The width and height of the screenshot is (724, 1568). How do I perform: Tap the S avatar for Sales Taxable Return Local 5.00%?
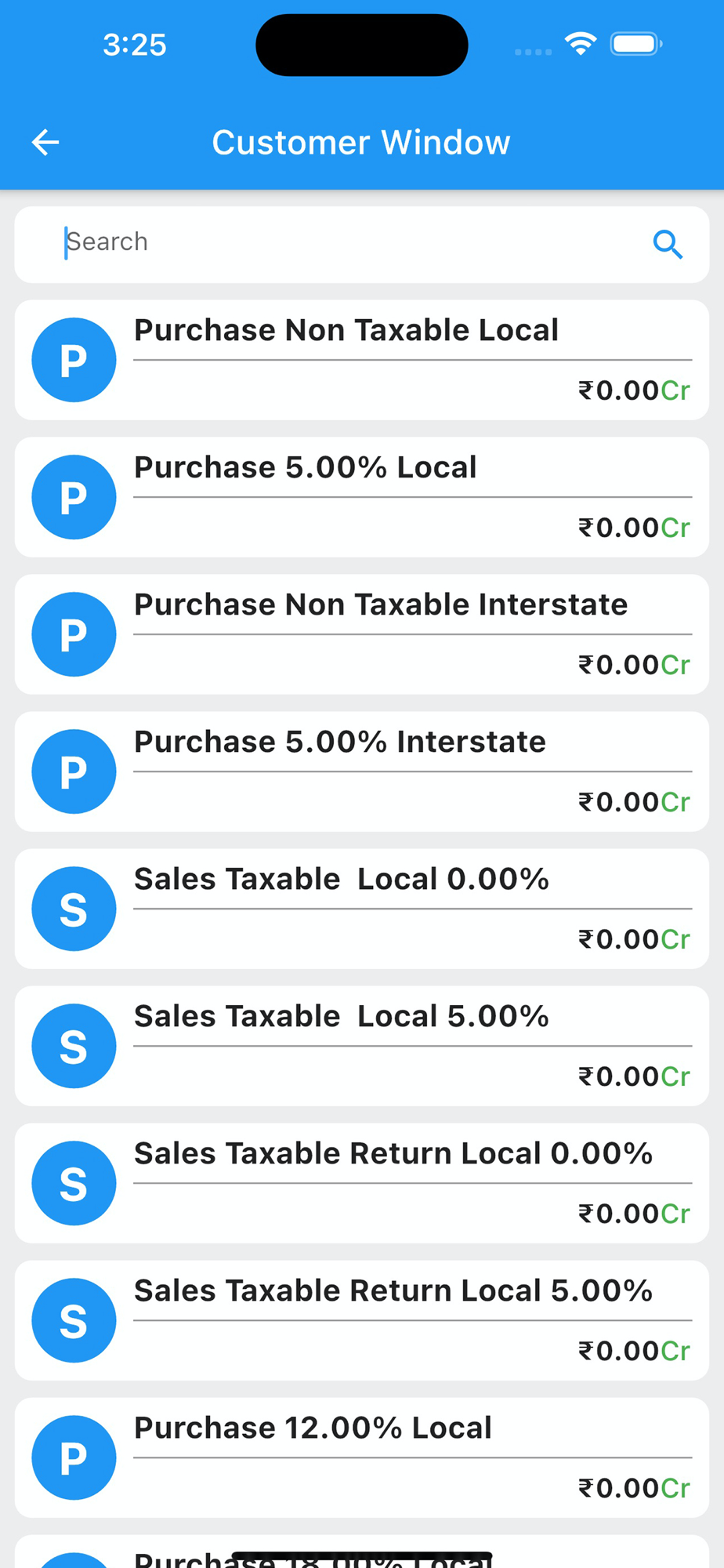click(74, 1320)
